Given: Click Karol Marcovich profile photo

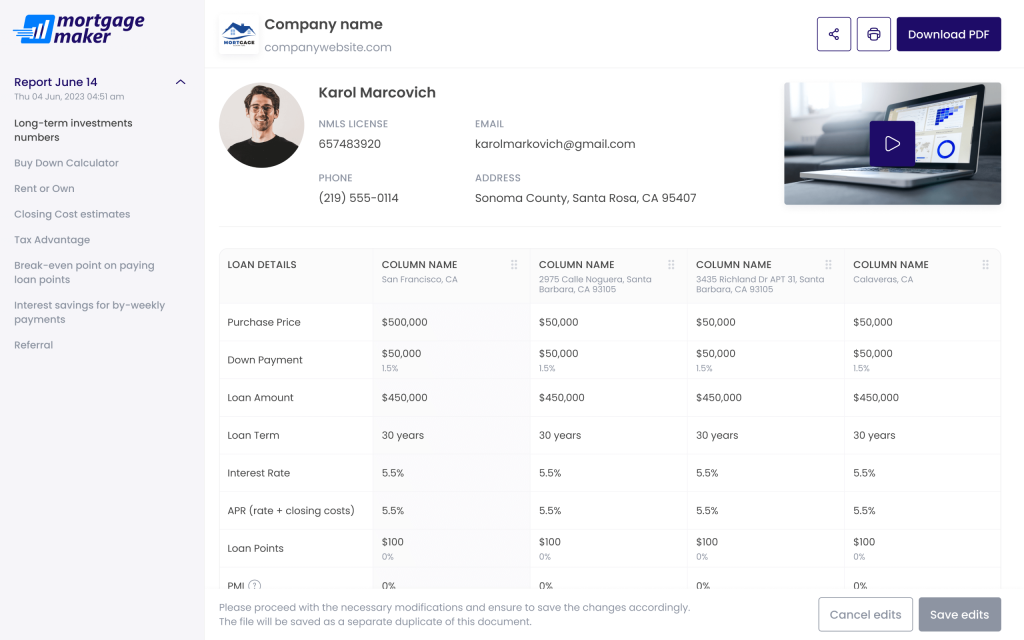Looking at the screenshot, I should pos(261,125).
